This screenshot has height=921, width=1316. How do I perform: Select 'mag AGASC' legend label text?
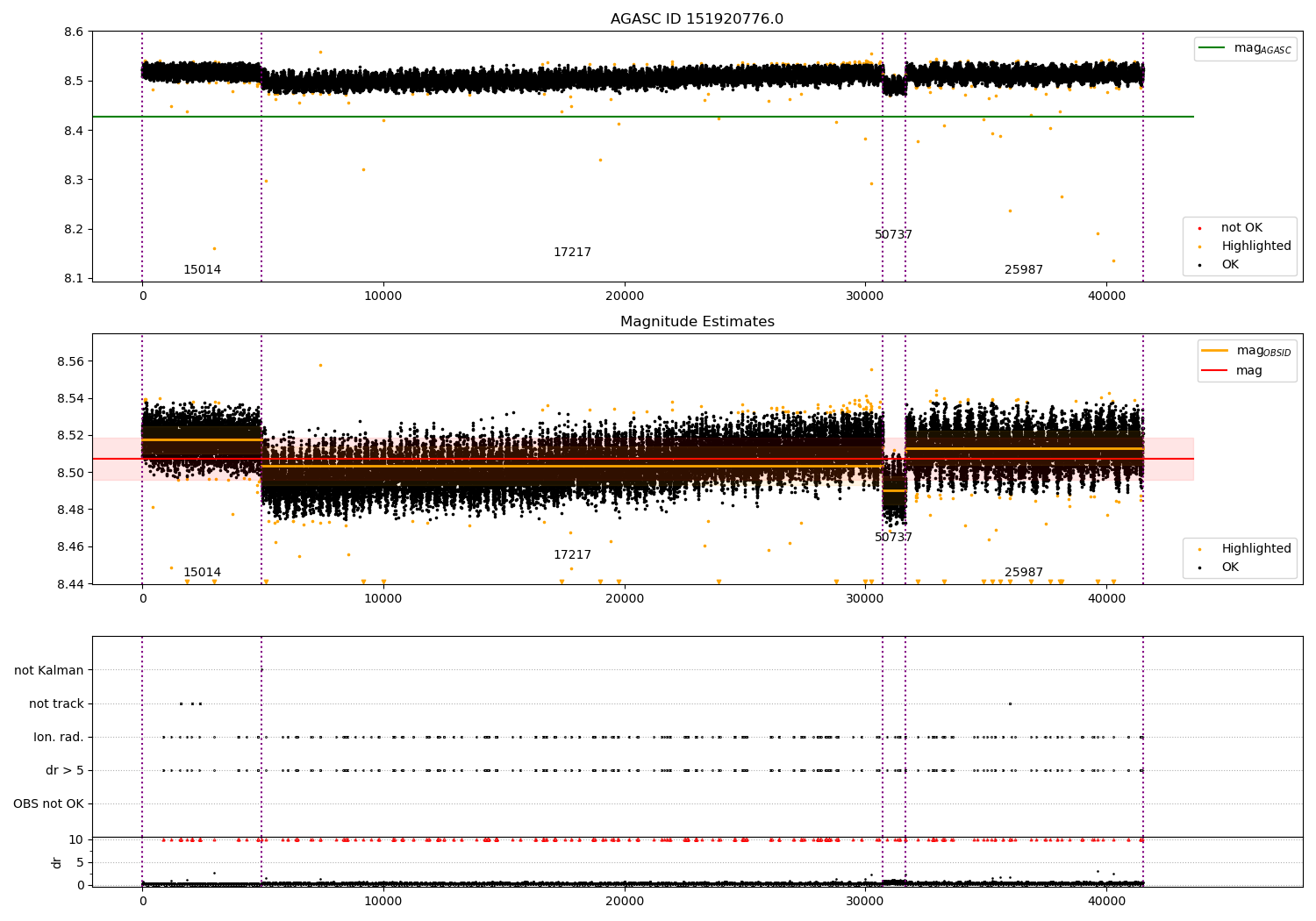point(1262,49)
